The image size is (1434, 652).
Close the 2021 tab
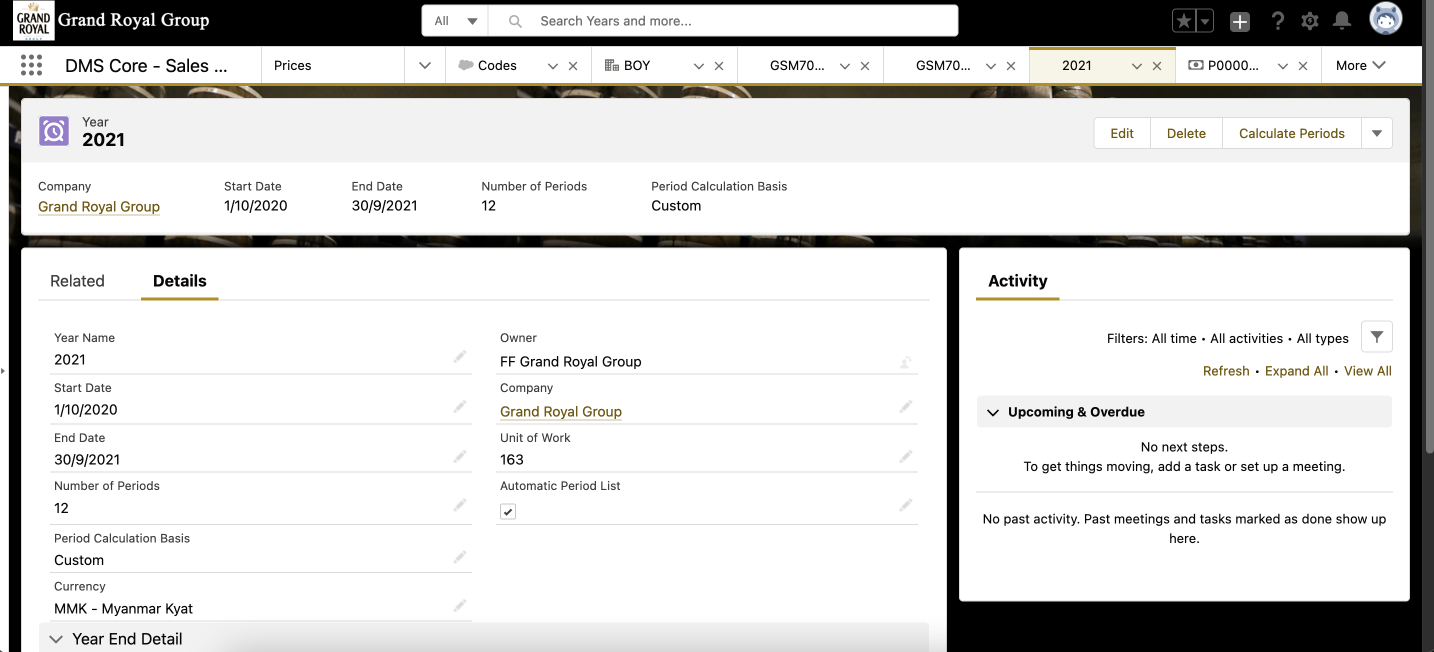[x=1157, y=66]
